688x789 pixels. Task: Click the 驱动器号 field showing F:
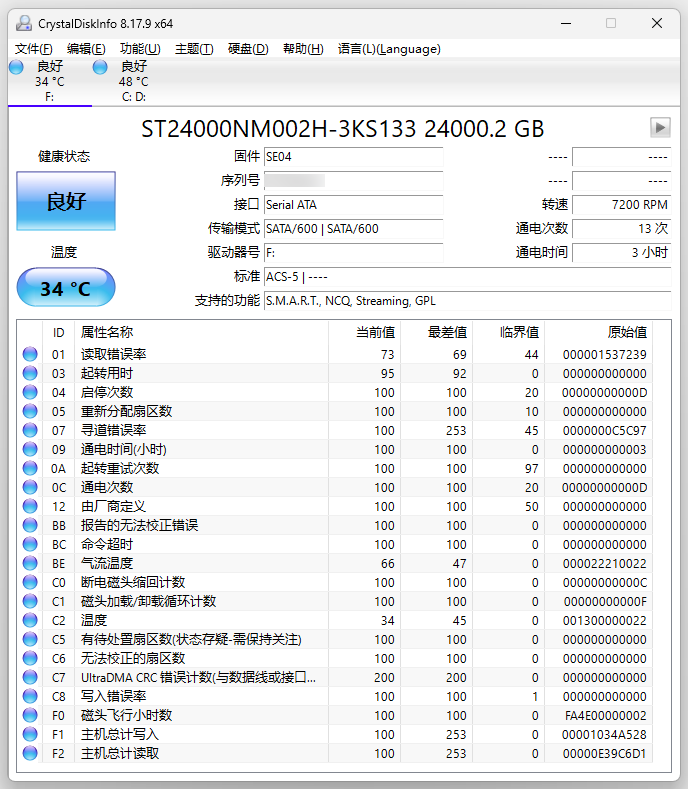353,253
